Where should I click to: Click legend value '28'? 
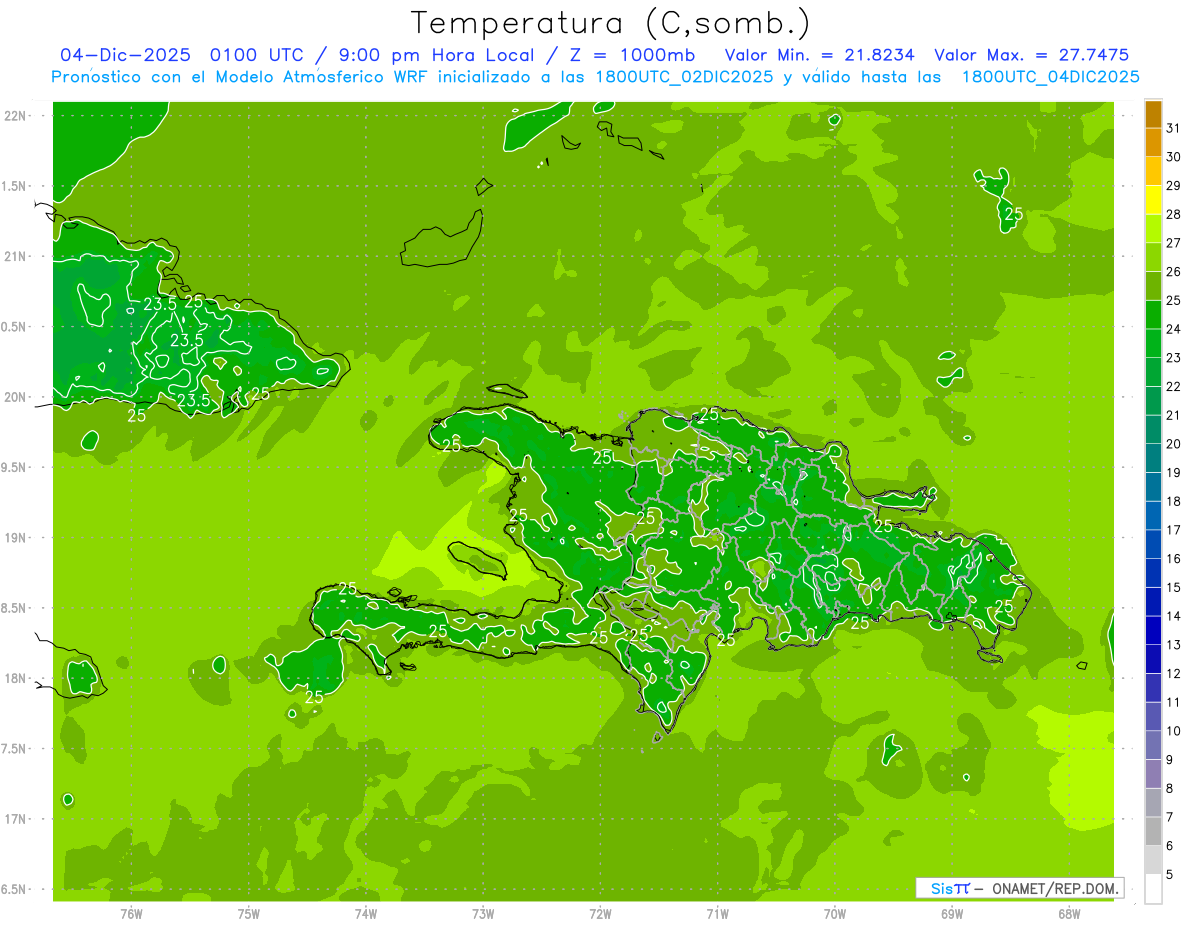(1174, 214)
